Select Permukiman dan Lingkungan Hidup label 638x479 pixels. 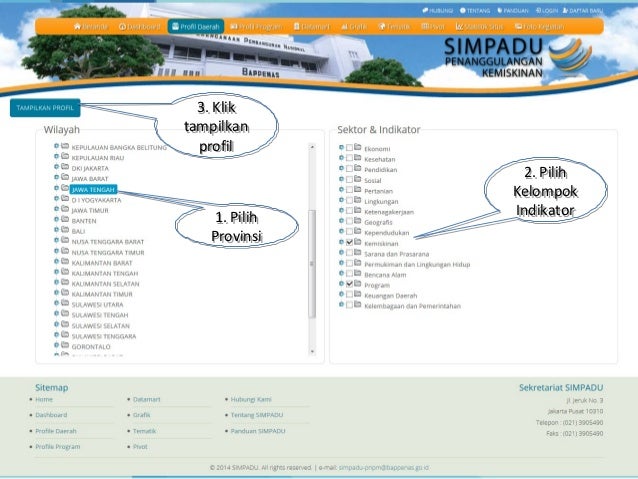click(x=417, y=265)
